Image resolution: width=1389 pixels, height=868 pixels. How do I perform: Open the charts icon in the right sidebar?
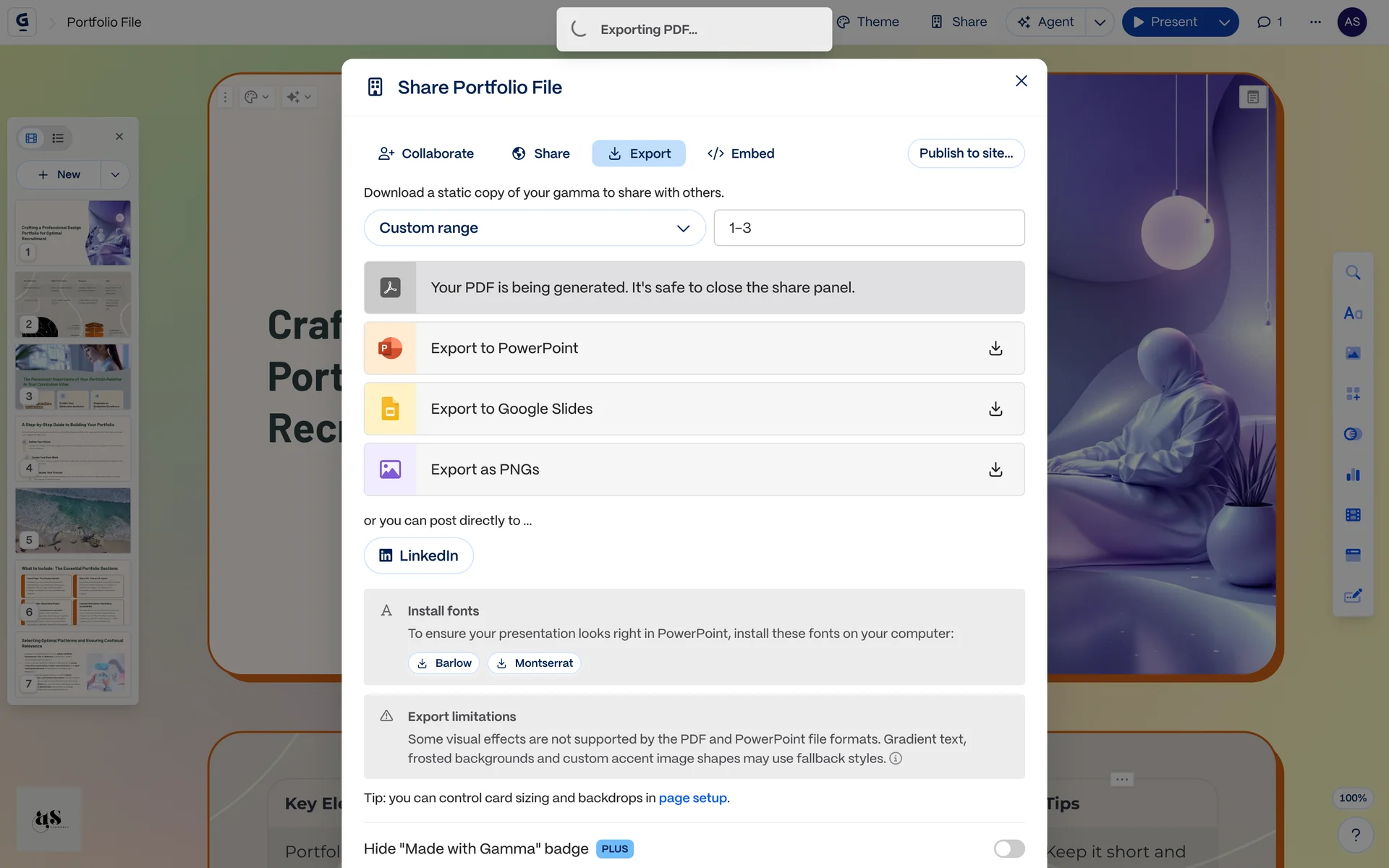tap(1353, 475)
